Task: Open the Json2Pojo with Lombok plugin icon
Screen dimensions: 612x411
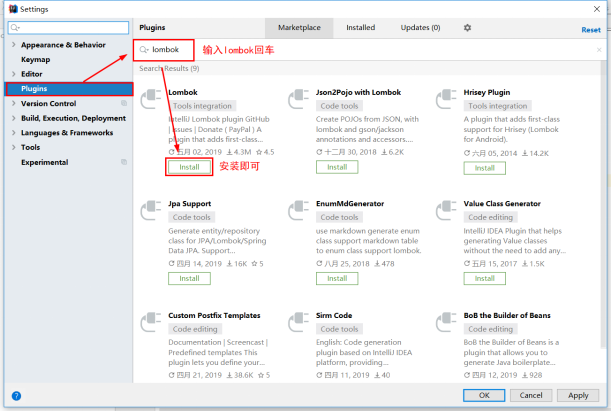Action: pyautogui.click(x=299, y=99)
